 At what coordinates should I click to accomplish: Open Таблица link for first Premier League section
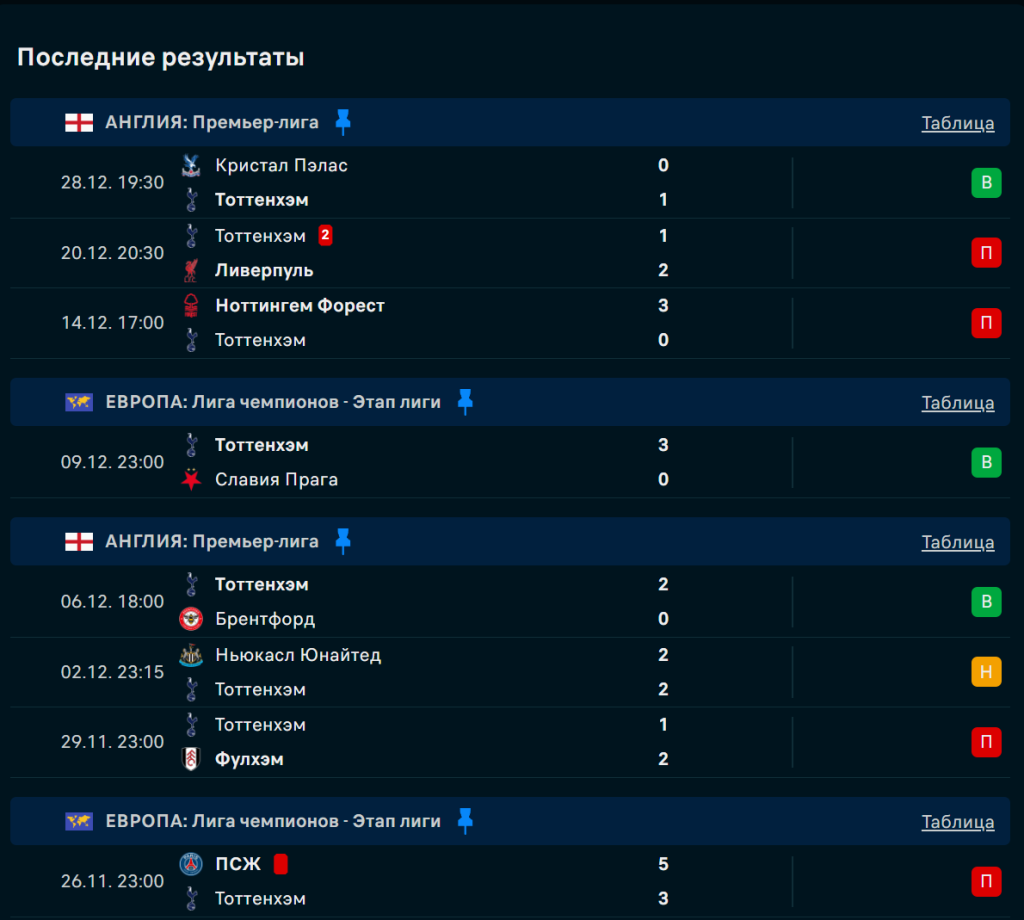[957, 123]
